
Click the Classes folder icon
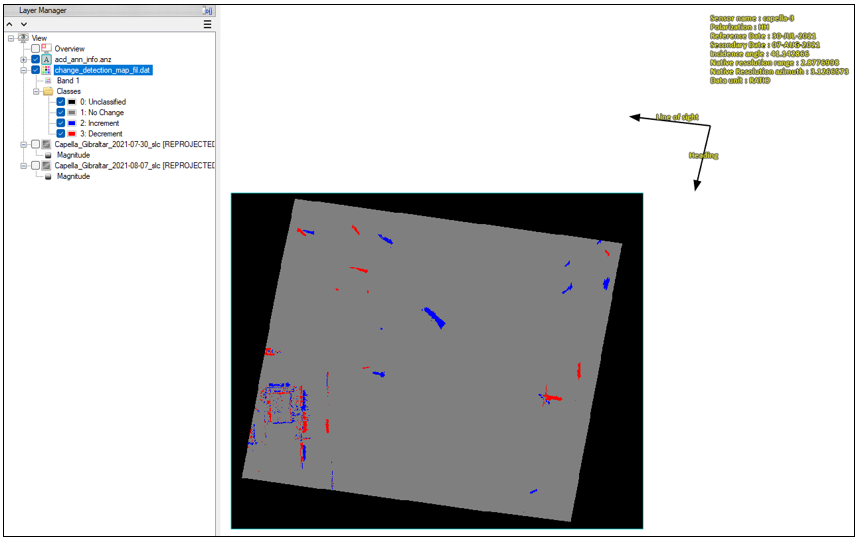point(47,91)
